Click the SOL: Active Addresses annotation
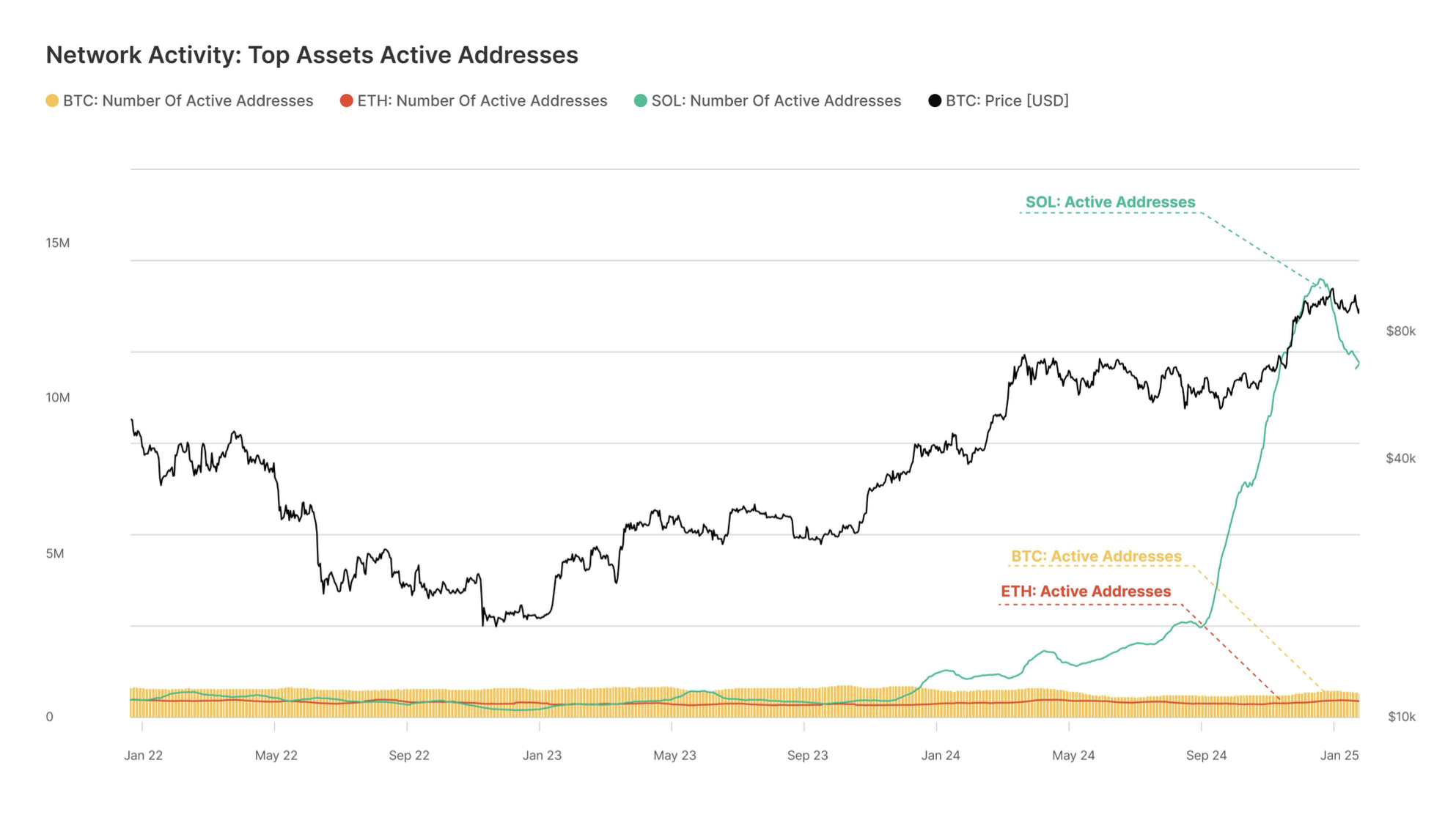 (x=1110, y=202)
